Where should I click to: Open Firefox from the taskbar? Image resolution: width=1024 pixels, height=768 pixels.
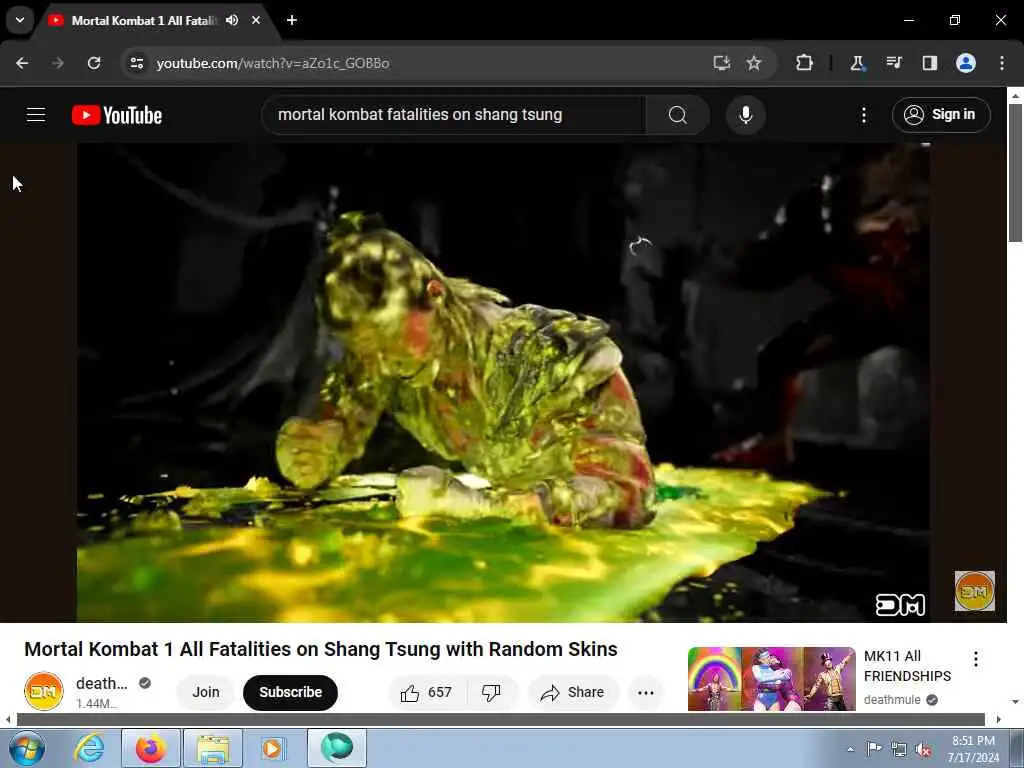click(150, 748)
